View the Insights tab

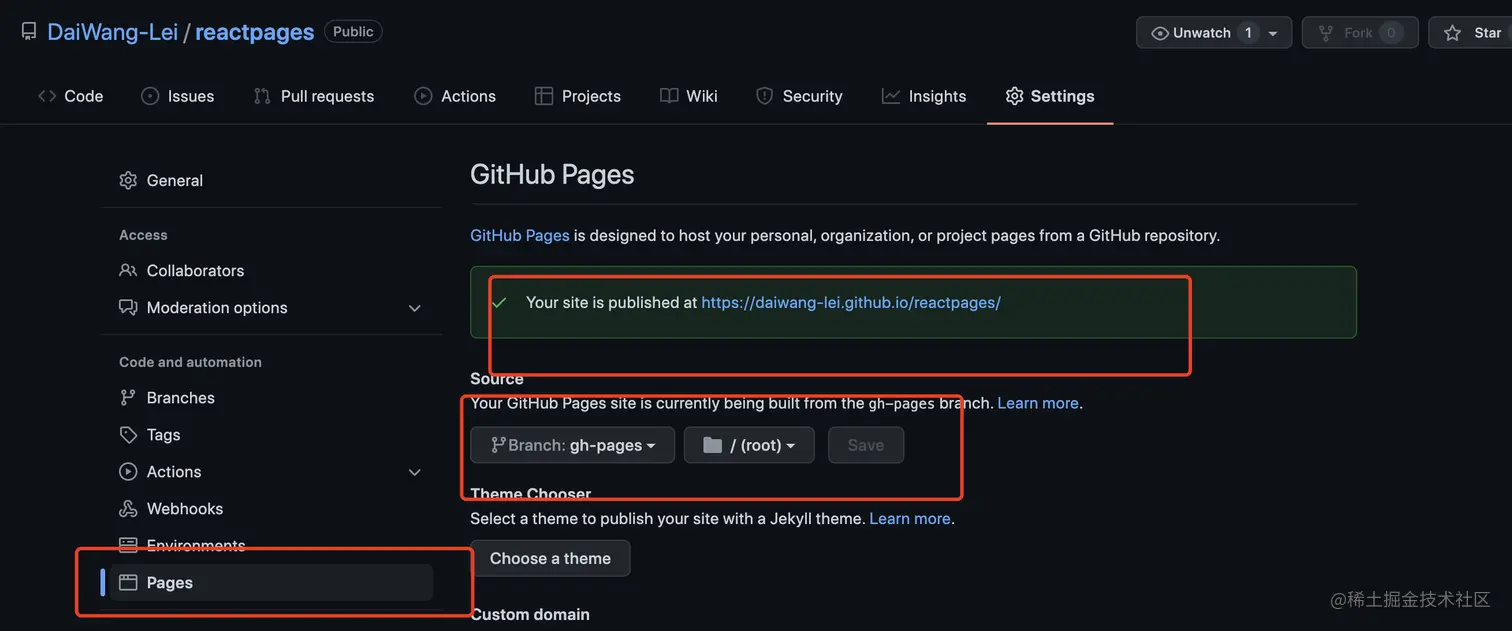pos(924,96)
